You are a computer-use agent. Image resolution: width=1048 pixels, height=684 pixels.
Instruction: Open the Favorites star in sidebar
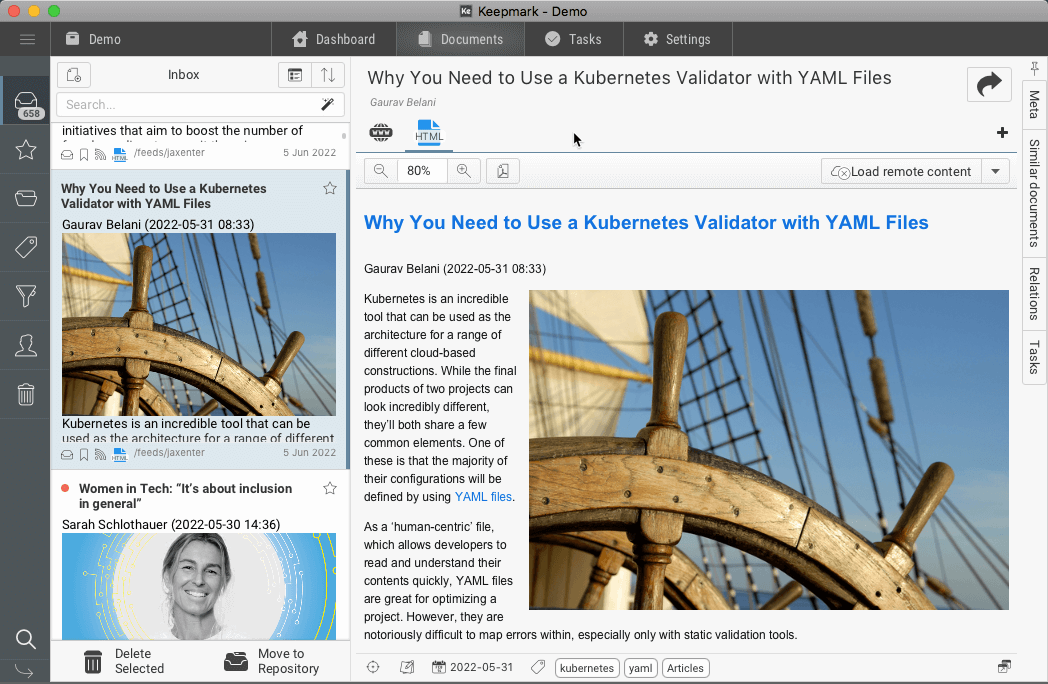[26, 150]
